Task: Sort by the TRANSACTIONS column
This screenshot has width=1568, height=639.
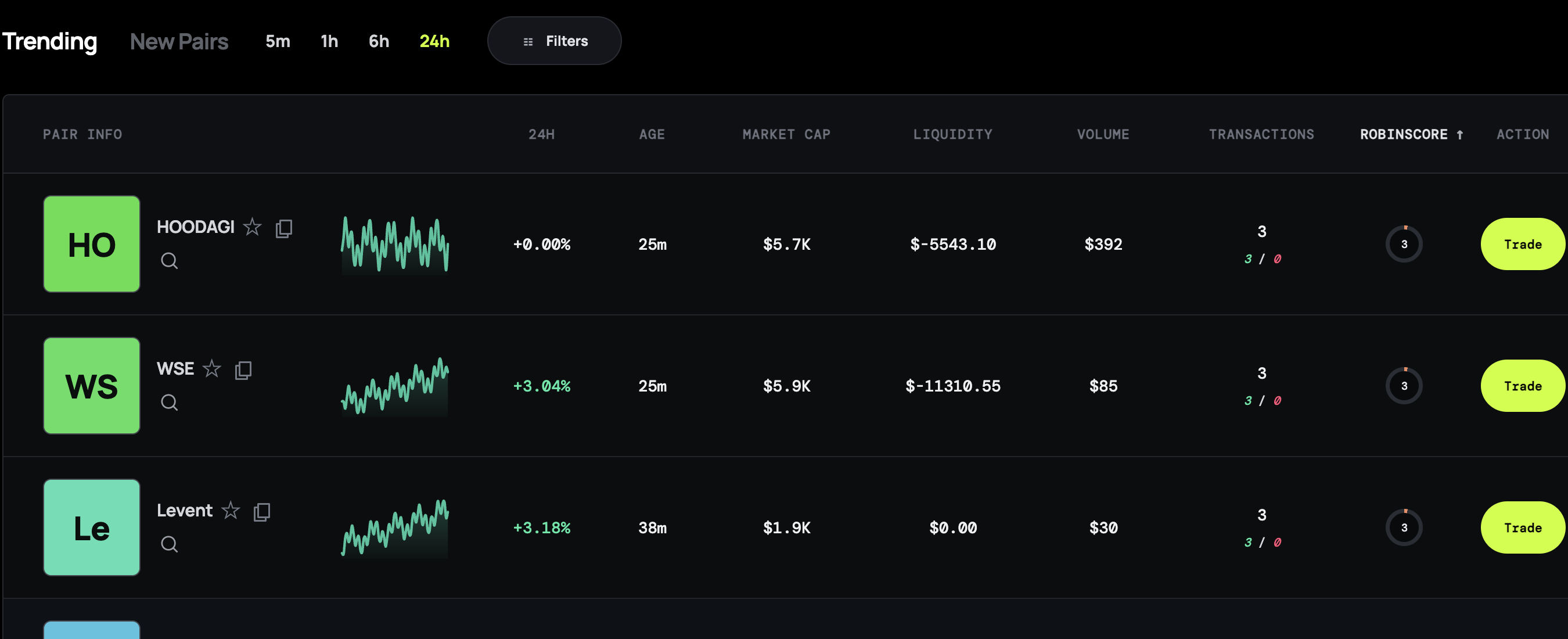Action: click(1261, 134)
